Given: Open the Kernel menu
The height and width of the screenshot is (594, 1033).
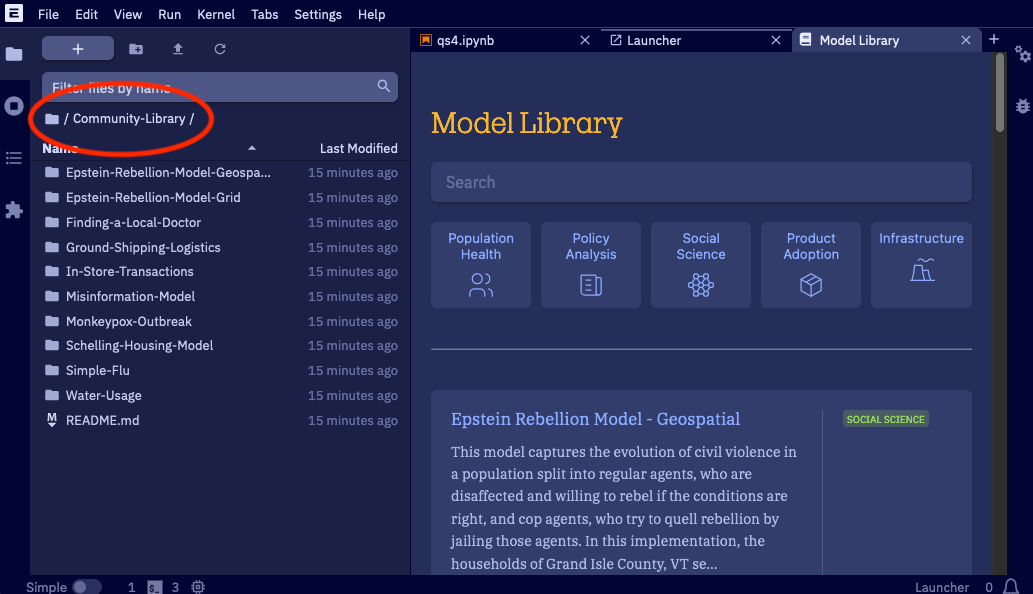Looking at the screenshot, I should pyautogui.click(x=216, y=14).
